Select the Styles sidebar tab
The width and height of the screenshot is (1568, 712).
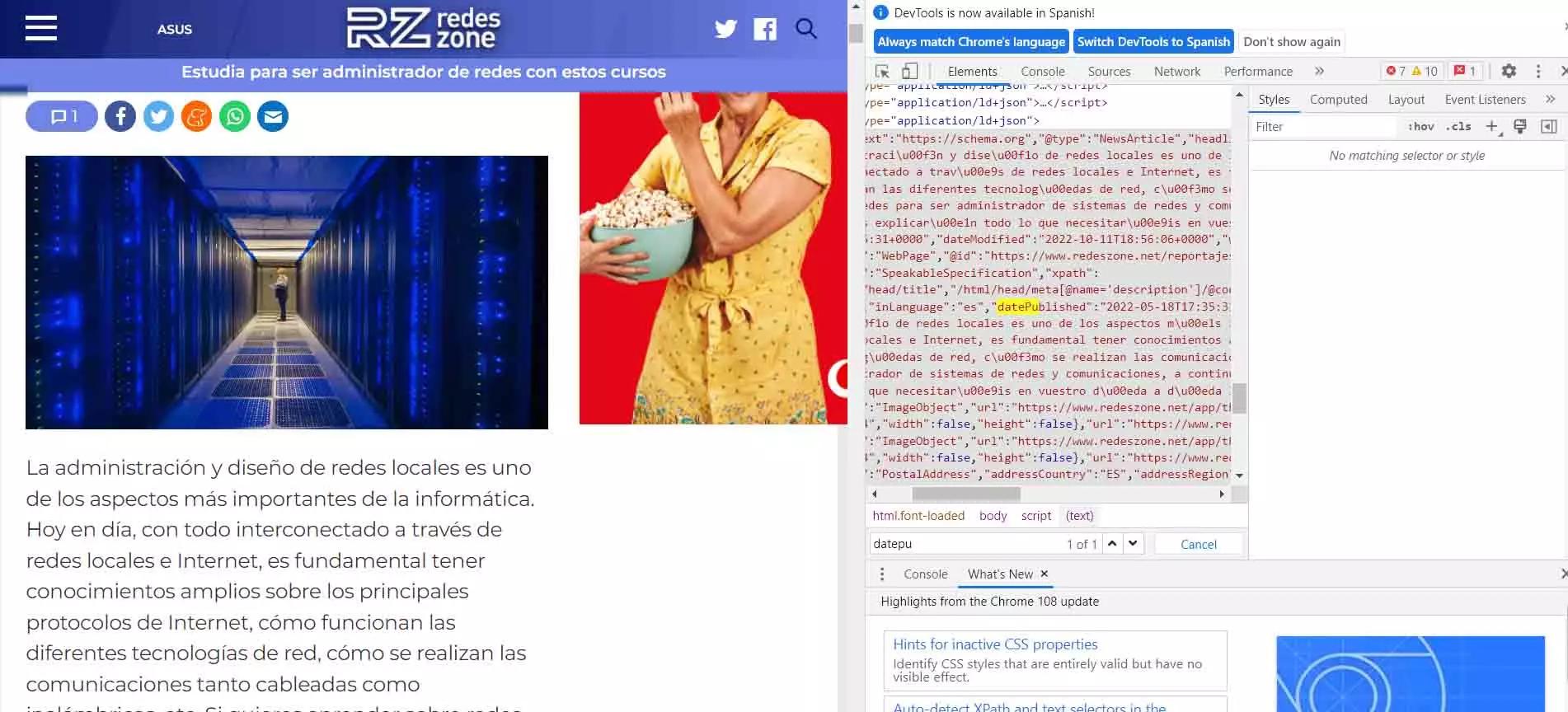(1274, 99)
